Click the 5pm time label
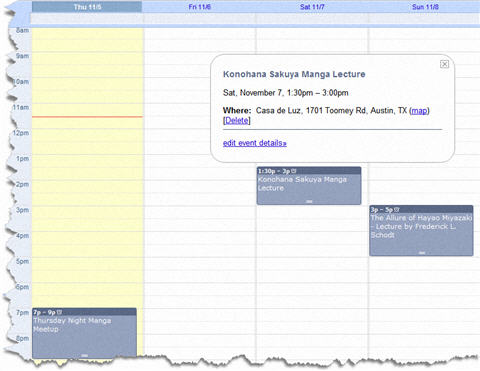This screenshot has width=480, height=371. click(x=22, y=261)
